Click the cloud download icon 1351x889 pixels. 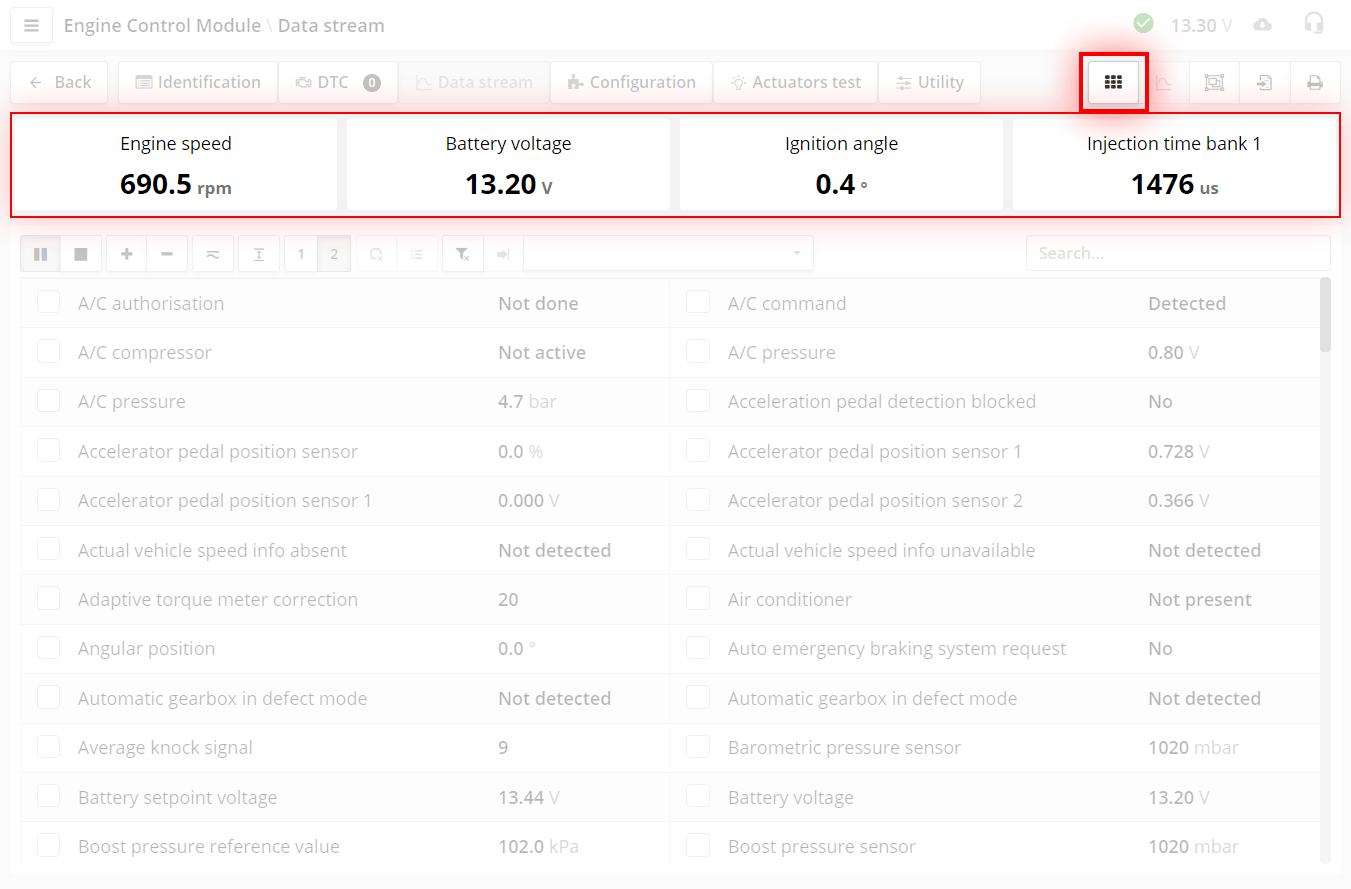coord(1263,25)
